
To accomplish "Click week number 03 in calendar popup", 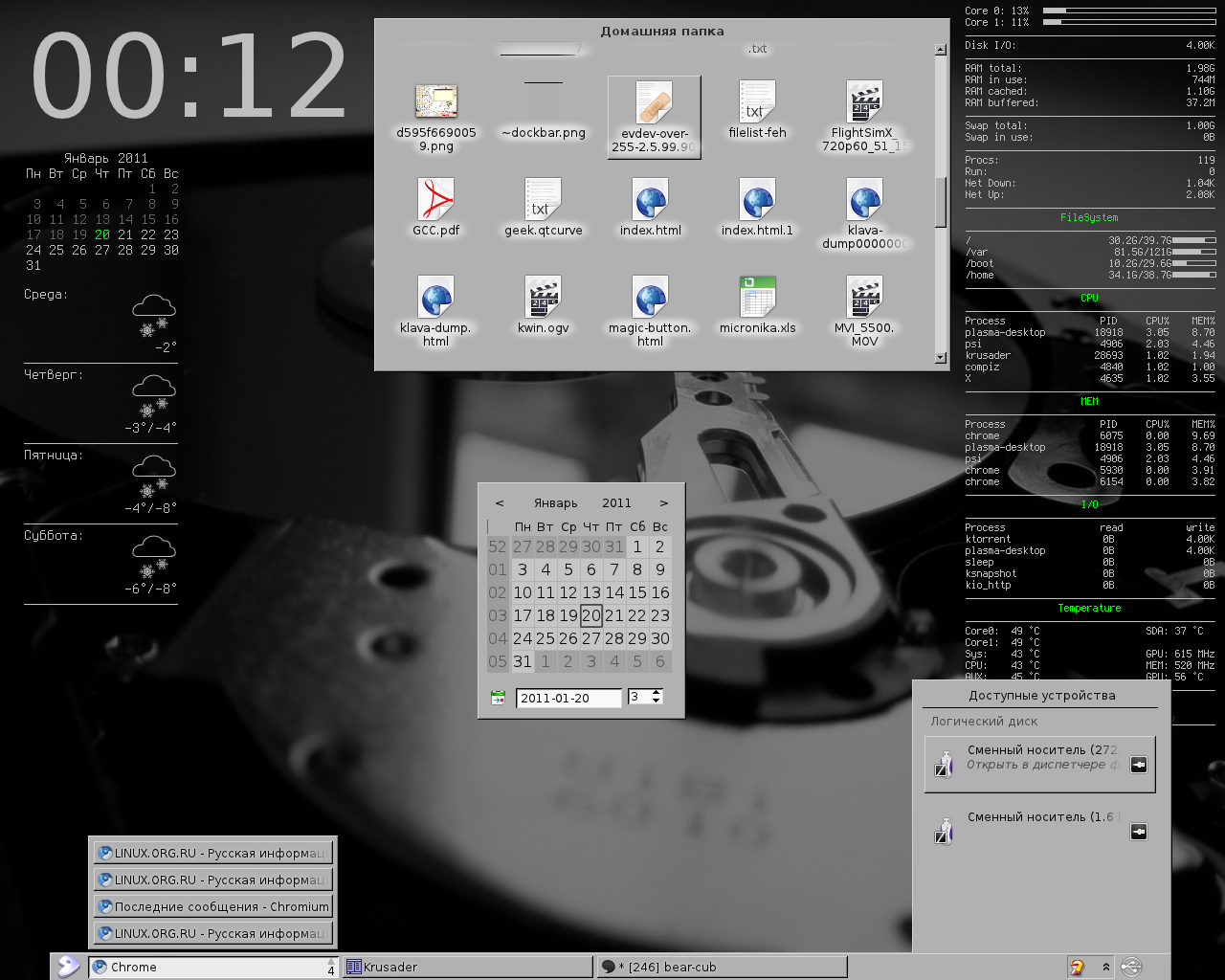I will [x=498, y=616].
